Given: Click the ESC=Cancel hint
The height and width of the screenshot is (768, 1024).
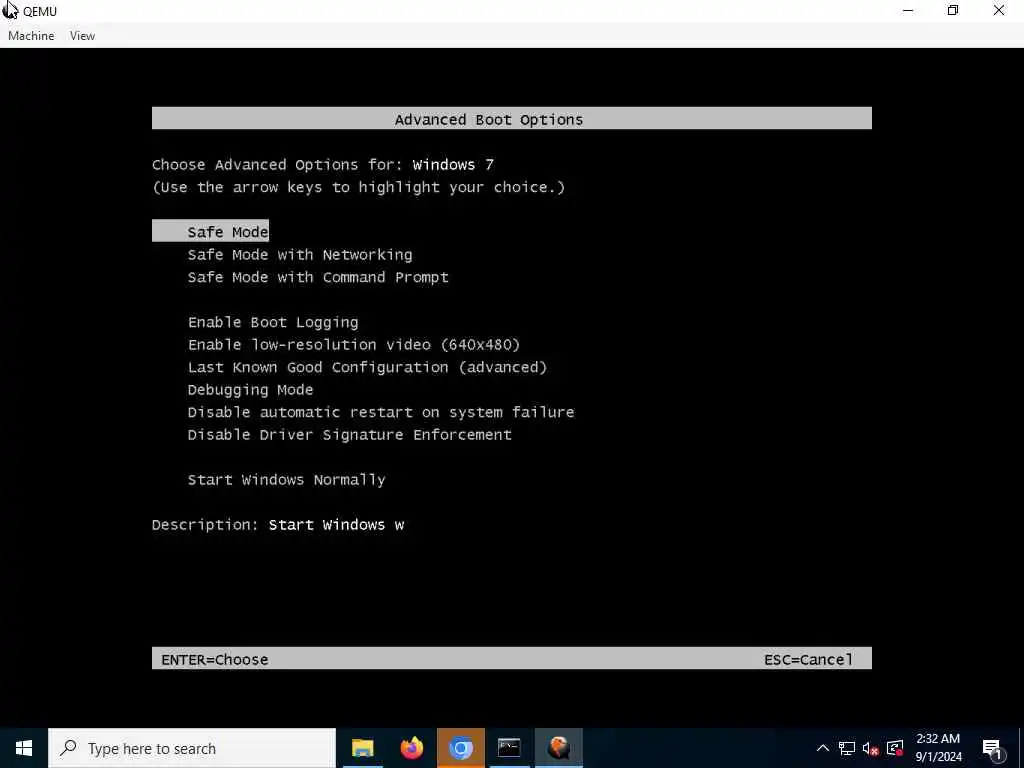Looking at the screenshot, I should pyautogui.click(x=808, y=660).
